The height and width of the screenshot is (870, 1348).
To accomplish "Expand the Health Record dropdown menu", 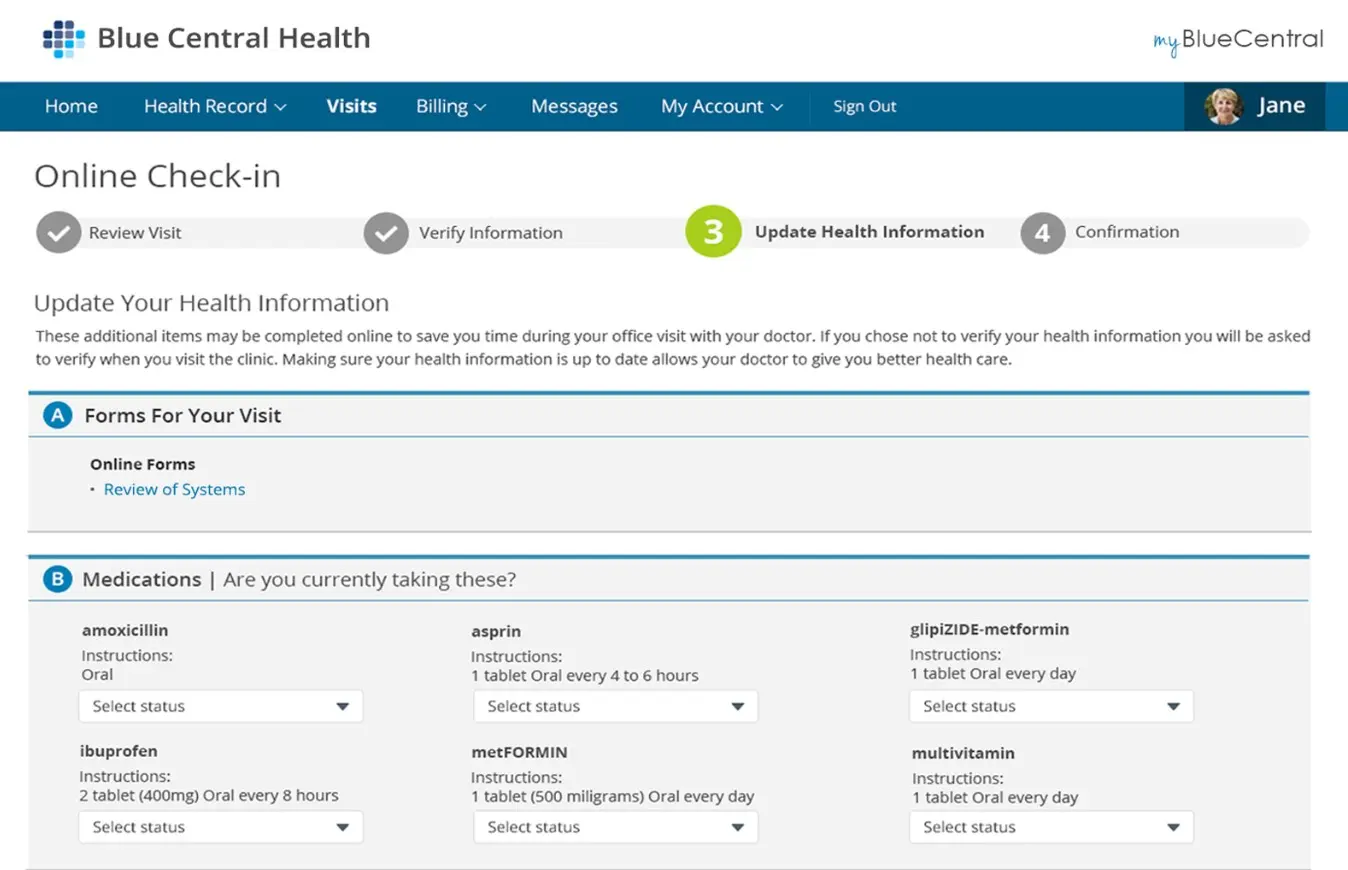I will pyautogui.click(x=215, y=106).
